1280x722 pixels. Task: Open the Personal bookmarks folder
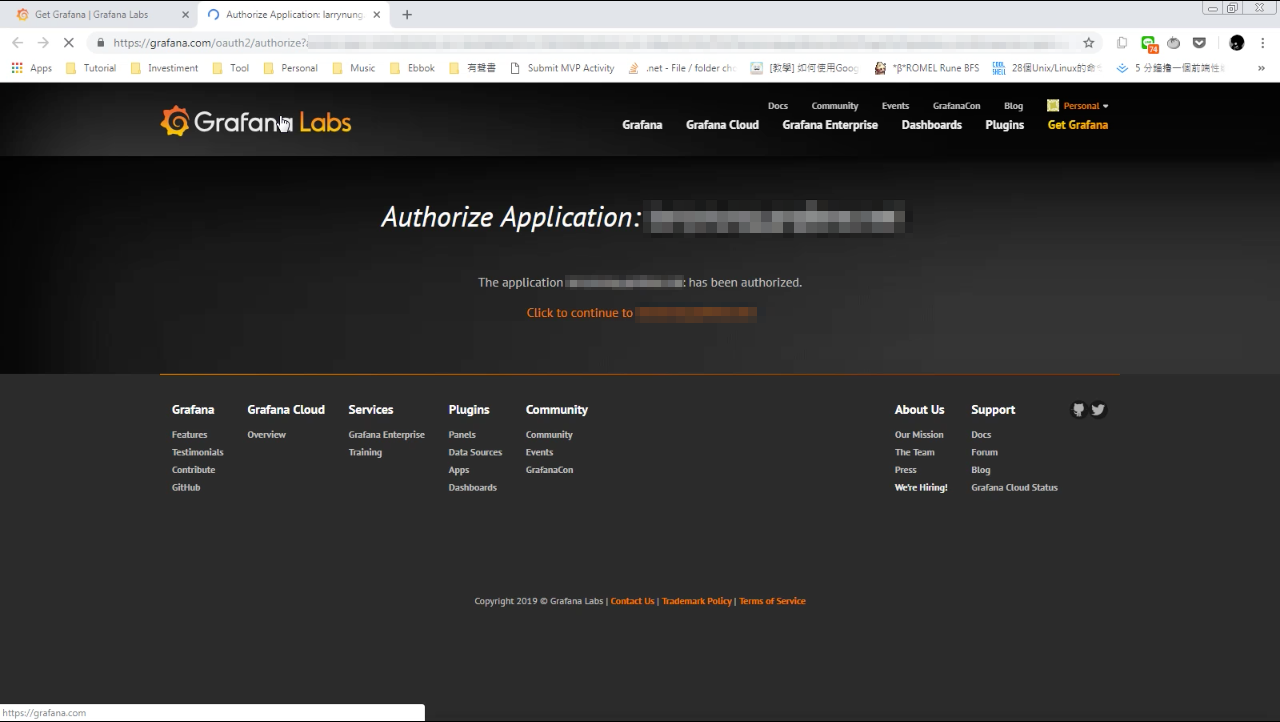coord(290,68)
